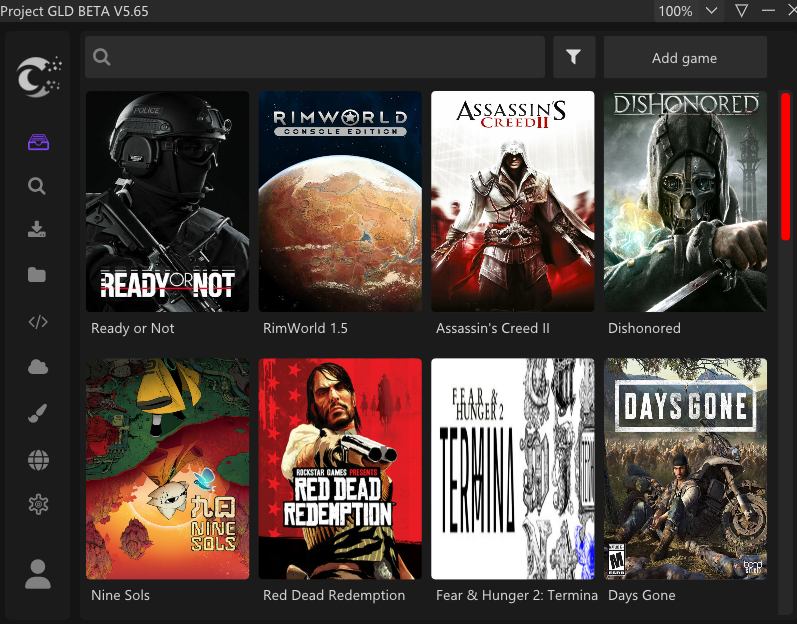The image size is (797, 624).
Task: Open the Nine Sols cover art
Action: point(167,469)
